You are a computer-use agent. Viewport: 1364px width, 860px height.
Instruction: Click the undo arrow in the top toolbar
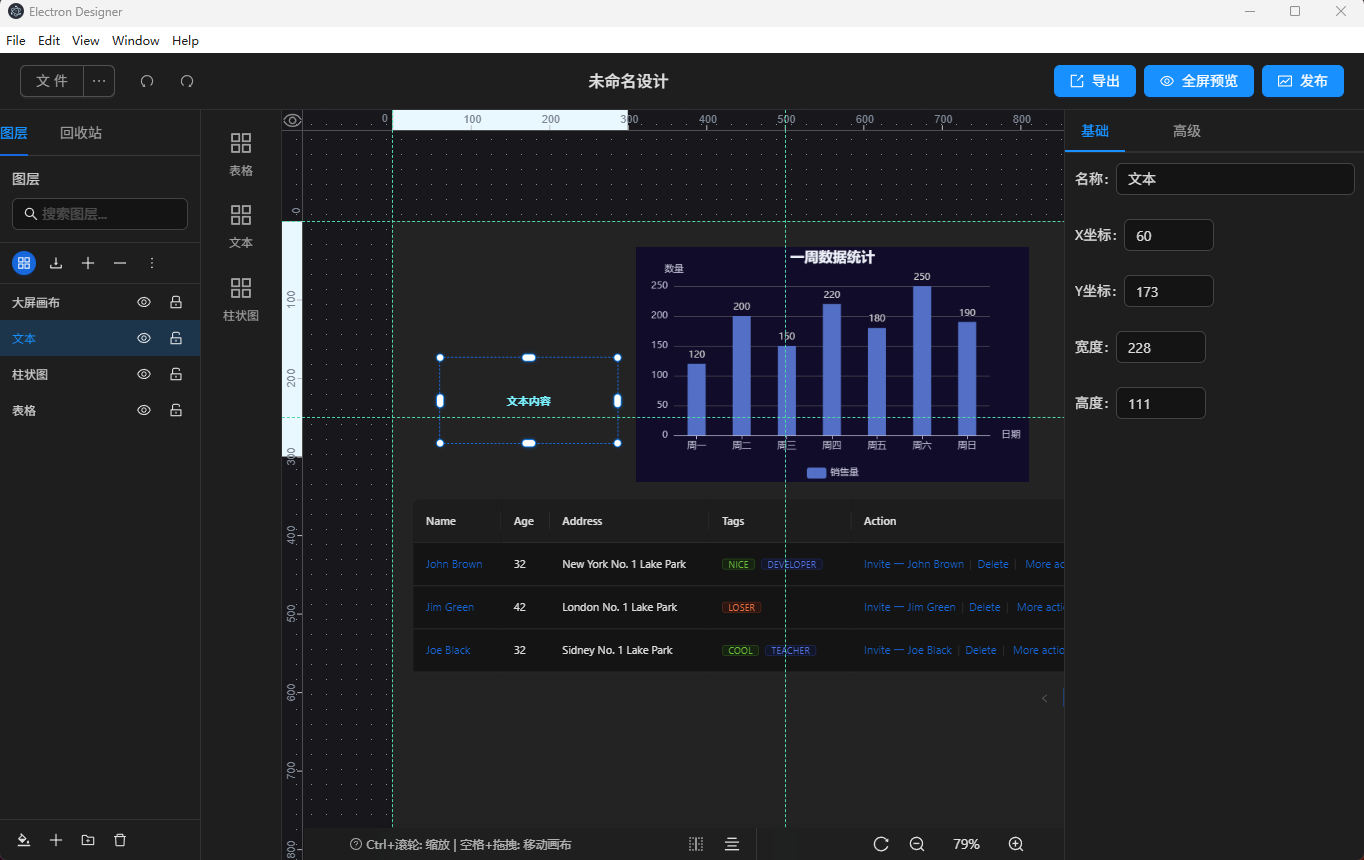pyautogui.click(x=147, y=81)
